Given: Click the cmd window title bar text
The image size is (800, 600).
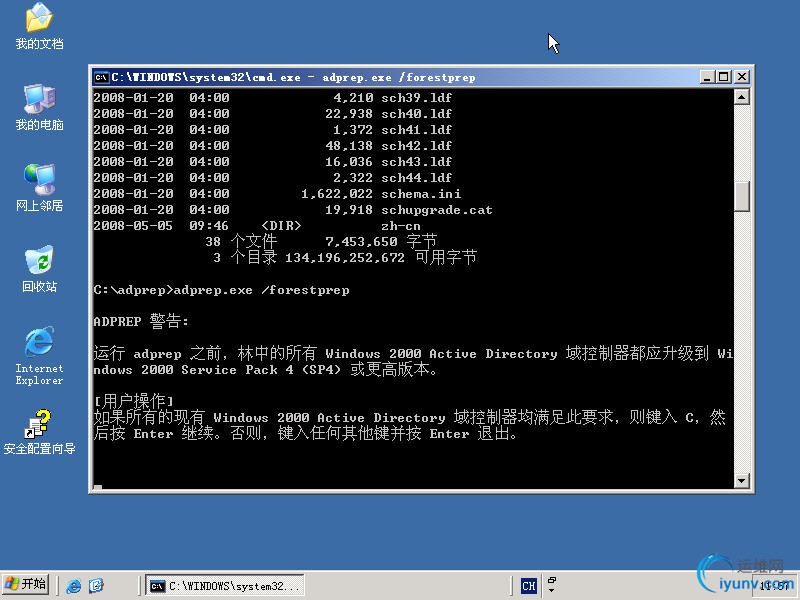Looking at the screenshot, I should [x=293, y=78].
